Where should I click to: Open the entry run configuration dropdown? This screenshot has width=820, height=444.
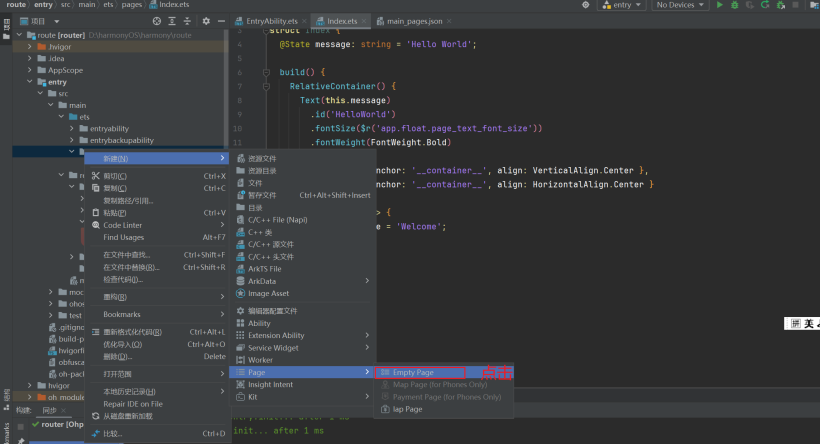[x=622, y=5]
